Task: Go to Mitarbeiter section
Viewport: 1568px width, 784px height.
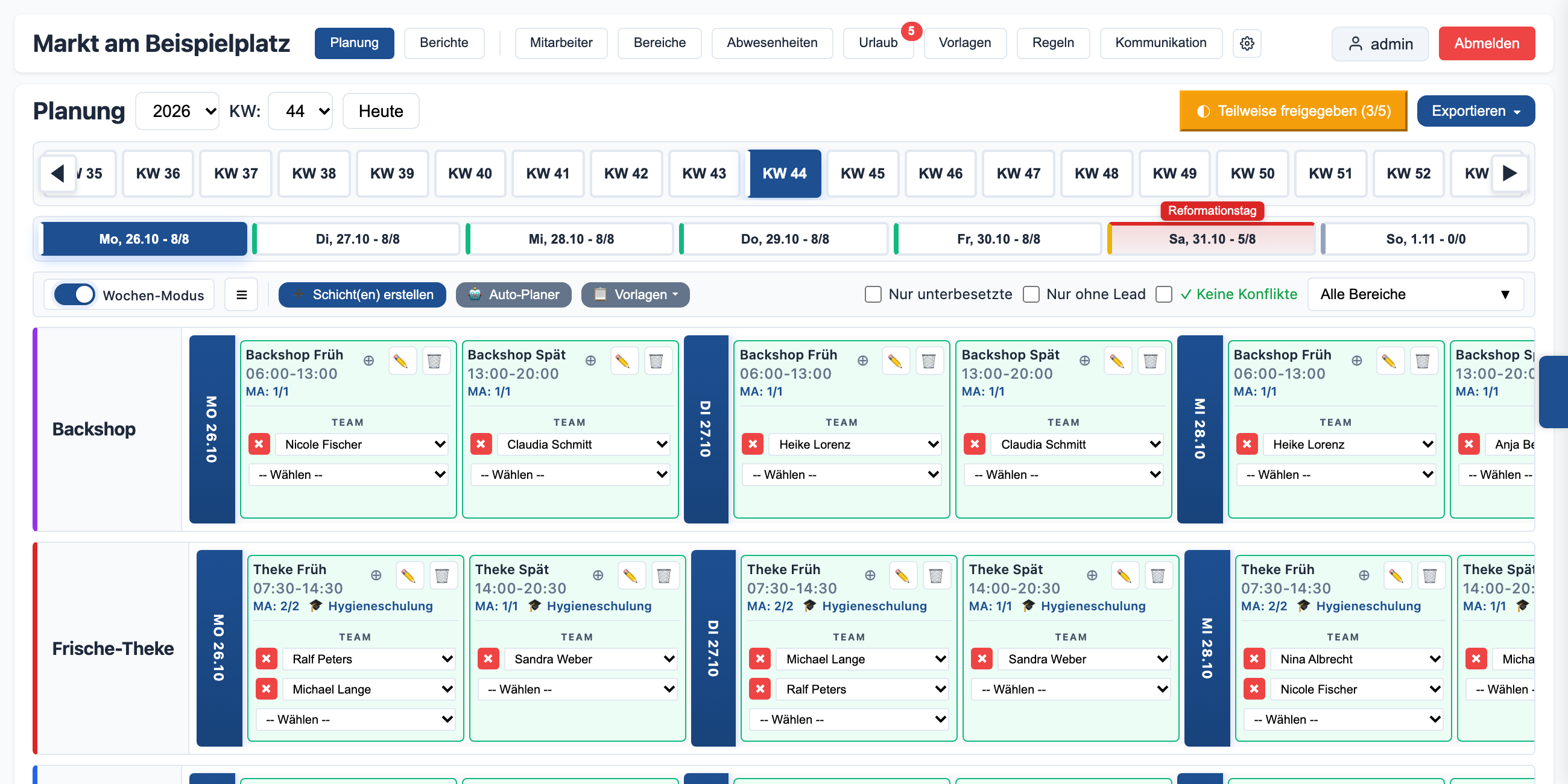Action: tap(561, 43)
